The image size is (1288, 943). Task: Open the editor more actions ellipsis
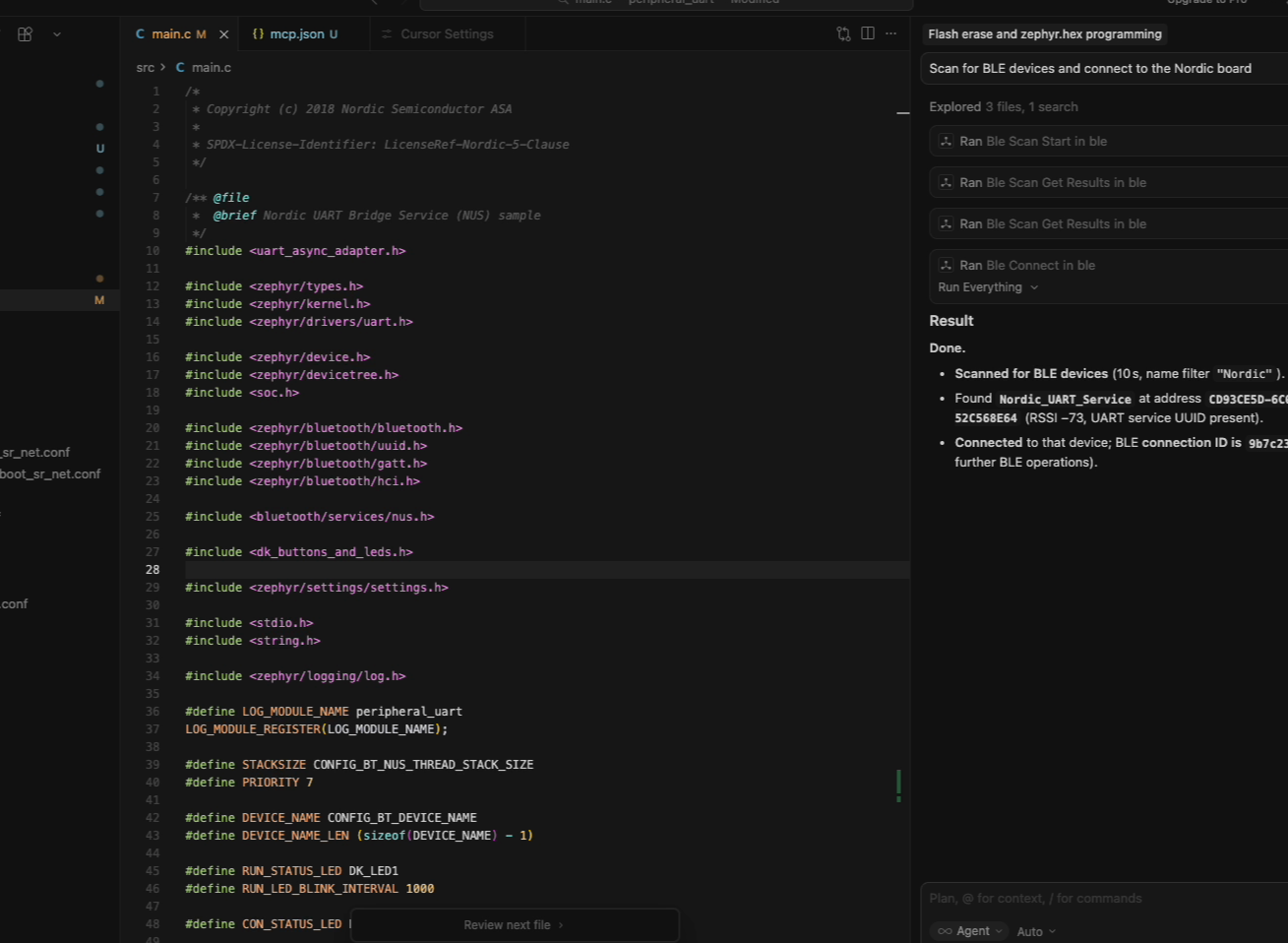[x=891, y=33]
